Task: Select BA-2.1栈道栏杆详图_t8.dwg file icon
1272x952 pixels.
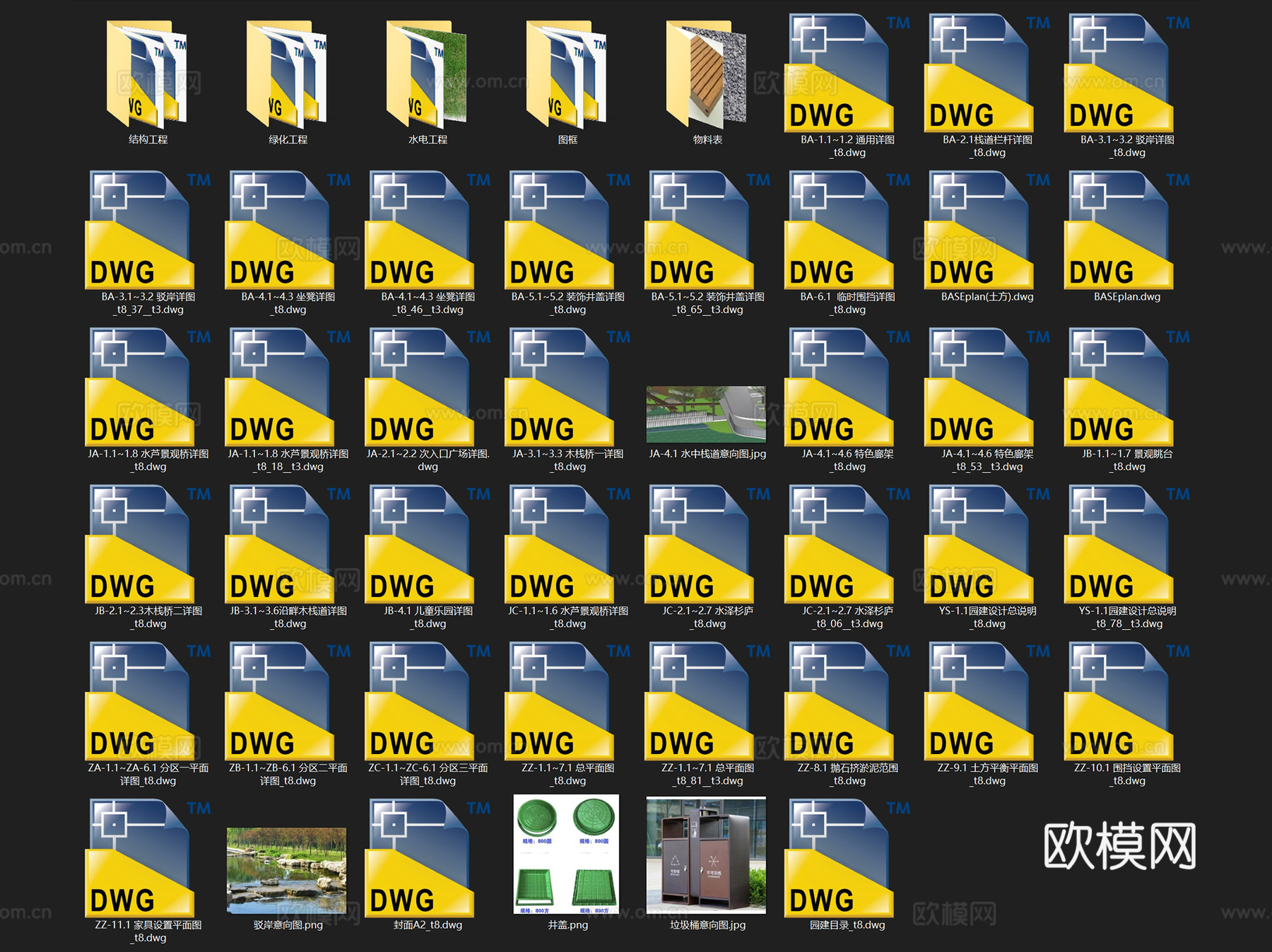Action: click(x=987, y=73)
